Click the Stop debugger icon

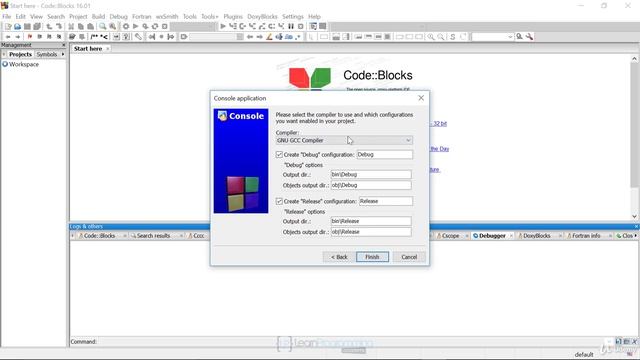[301, 27]
